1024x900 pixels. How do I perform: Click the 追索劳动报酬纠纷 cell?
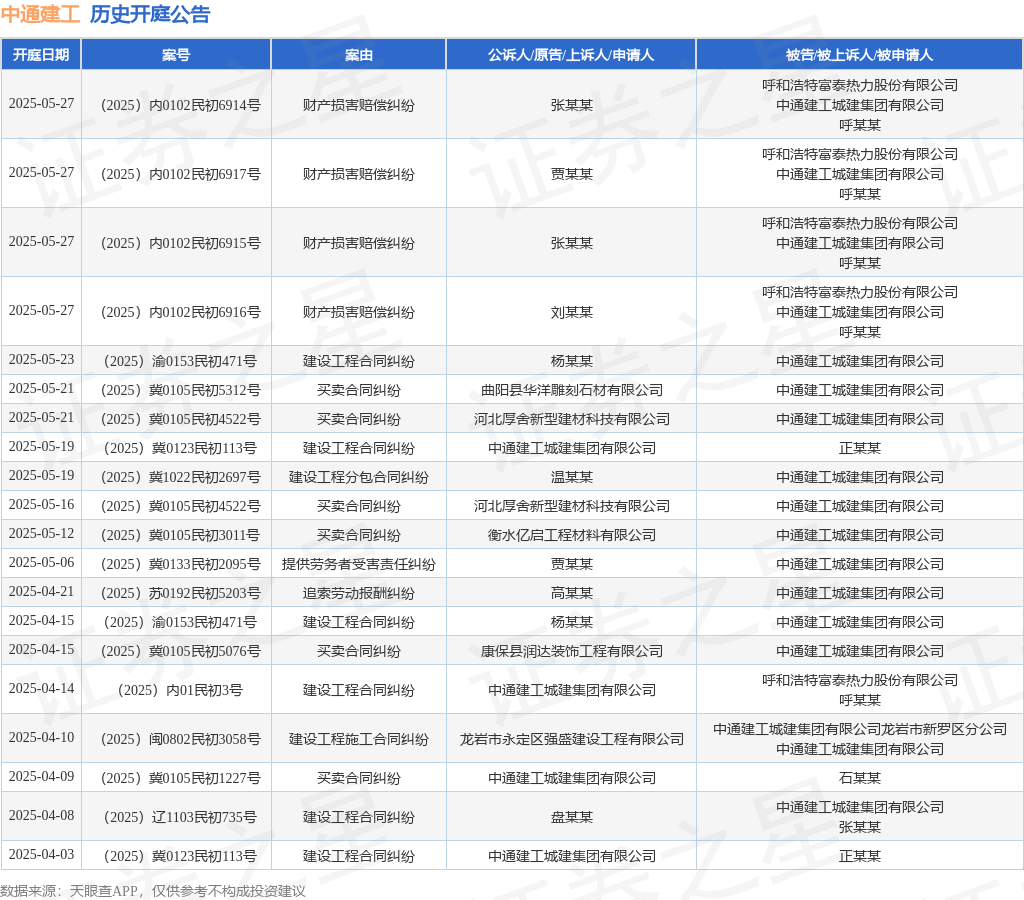[x=359, y=594]
